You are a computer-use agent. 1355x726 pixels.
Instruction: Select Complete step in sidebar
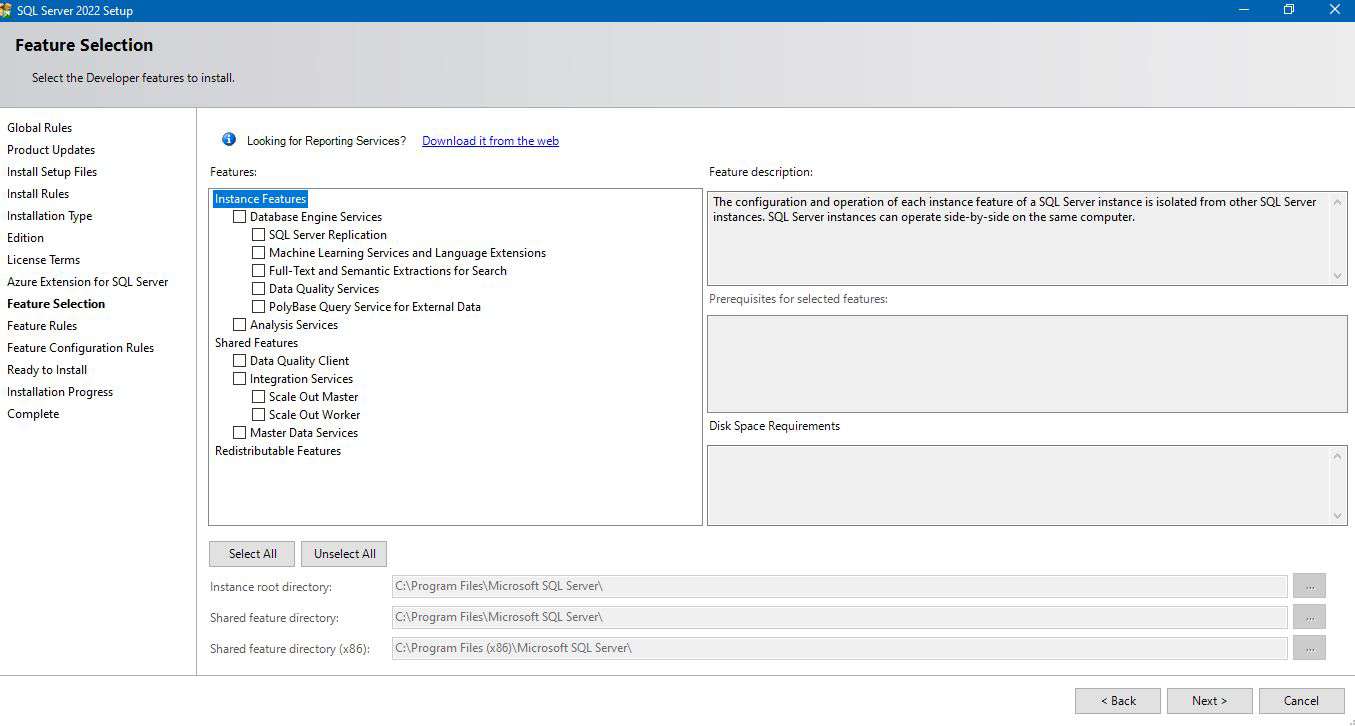coord(33,414)
